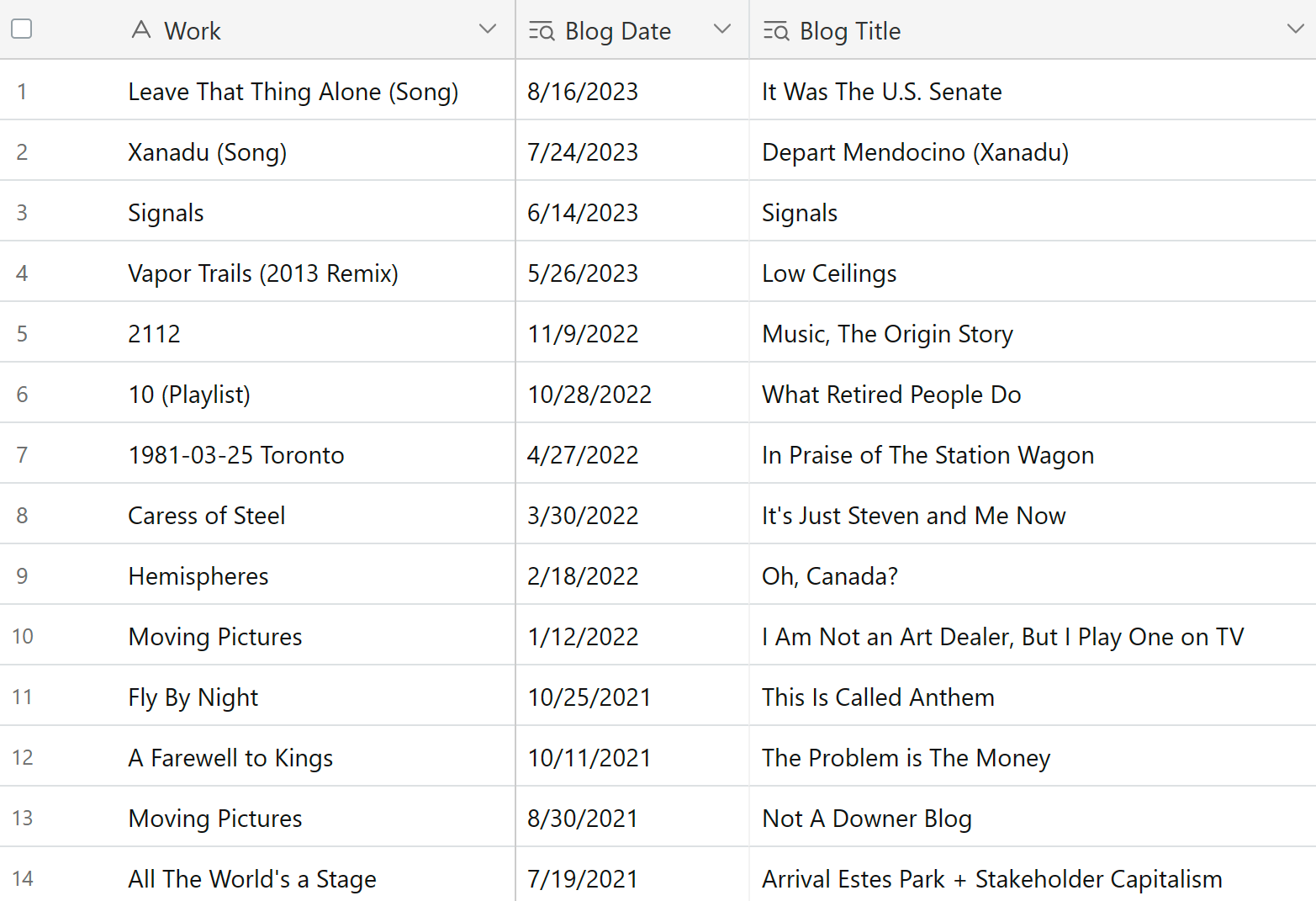1316x901 pixels.
Task: Open the Blog Date column dropdown arrow
Action: 722,29
